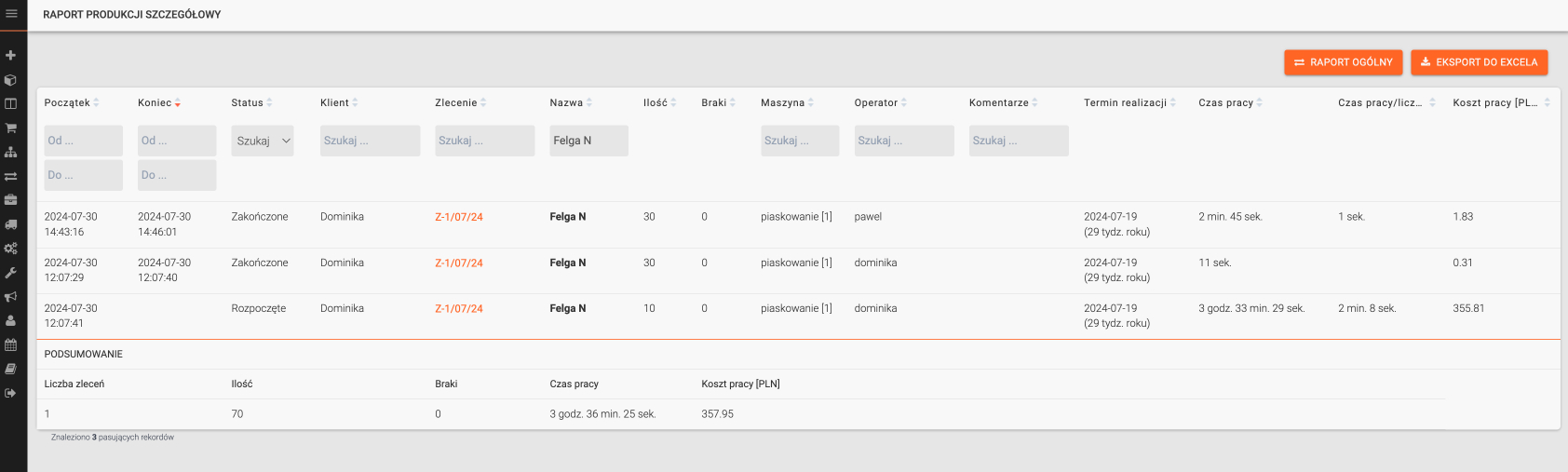Click the truck icon in the sidebar

11,224
